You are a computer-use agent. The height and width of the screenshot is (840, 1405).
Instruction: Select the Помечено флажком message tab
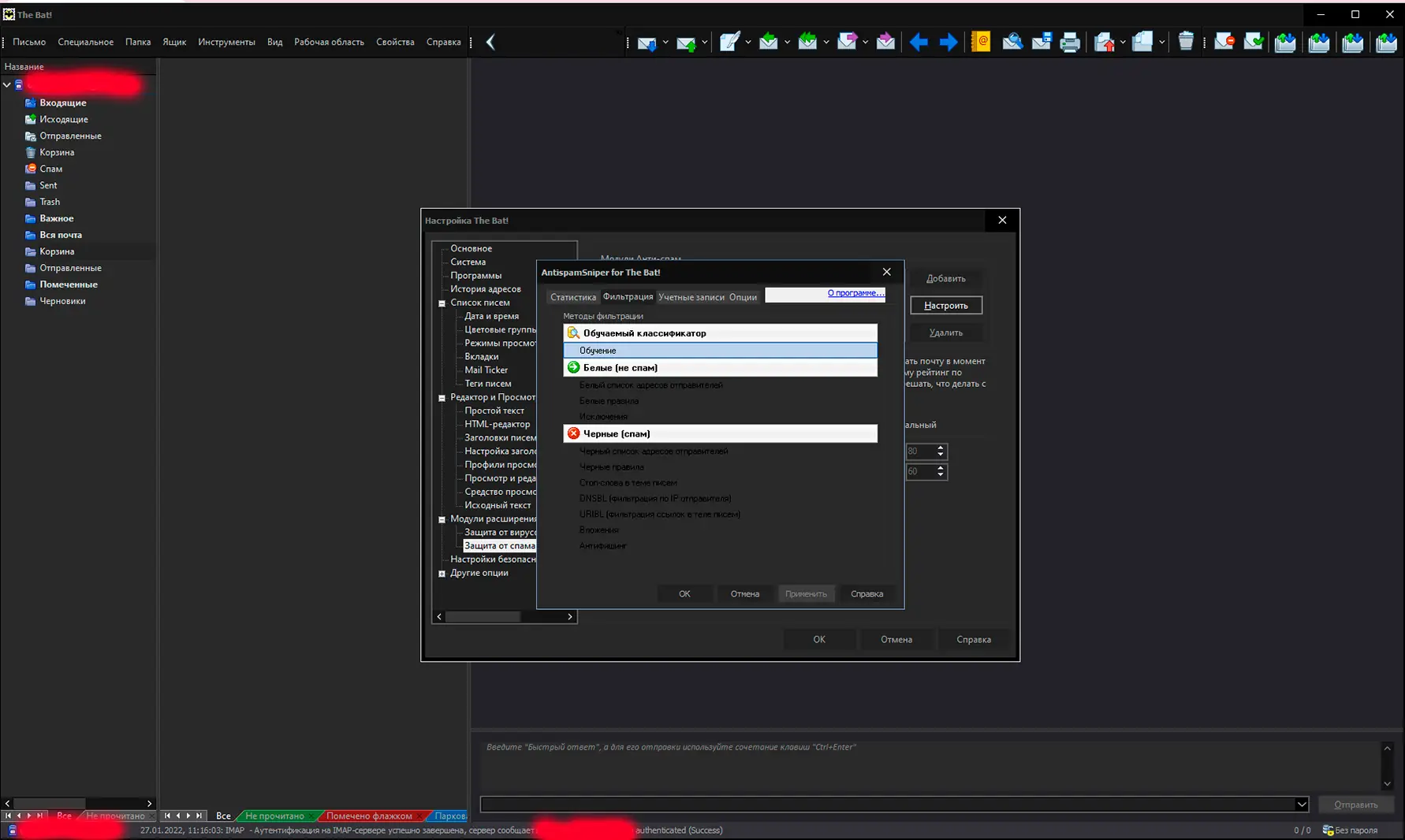point(369,816)
